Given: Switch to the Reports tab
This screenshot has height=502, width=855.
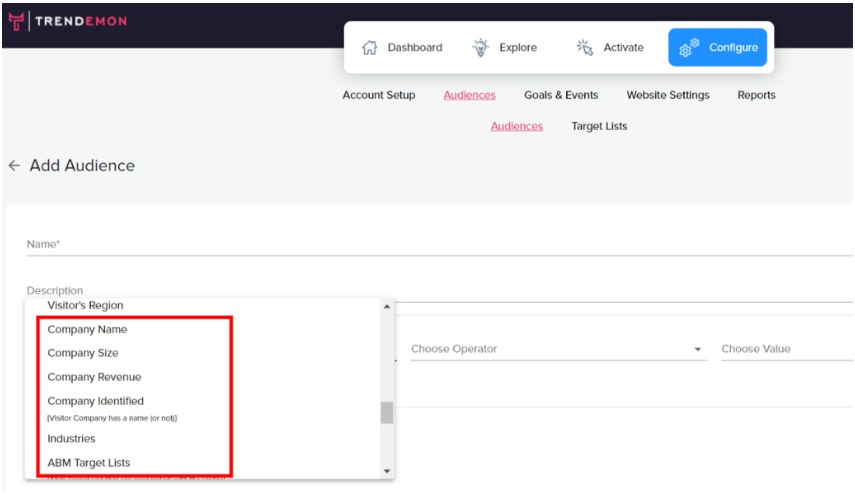Looking at the screenshot, I should 756,95.
